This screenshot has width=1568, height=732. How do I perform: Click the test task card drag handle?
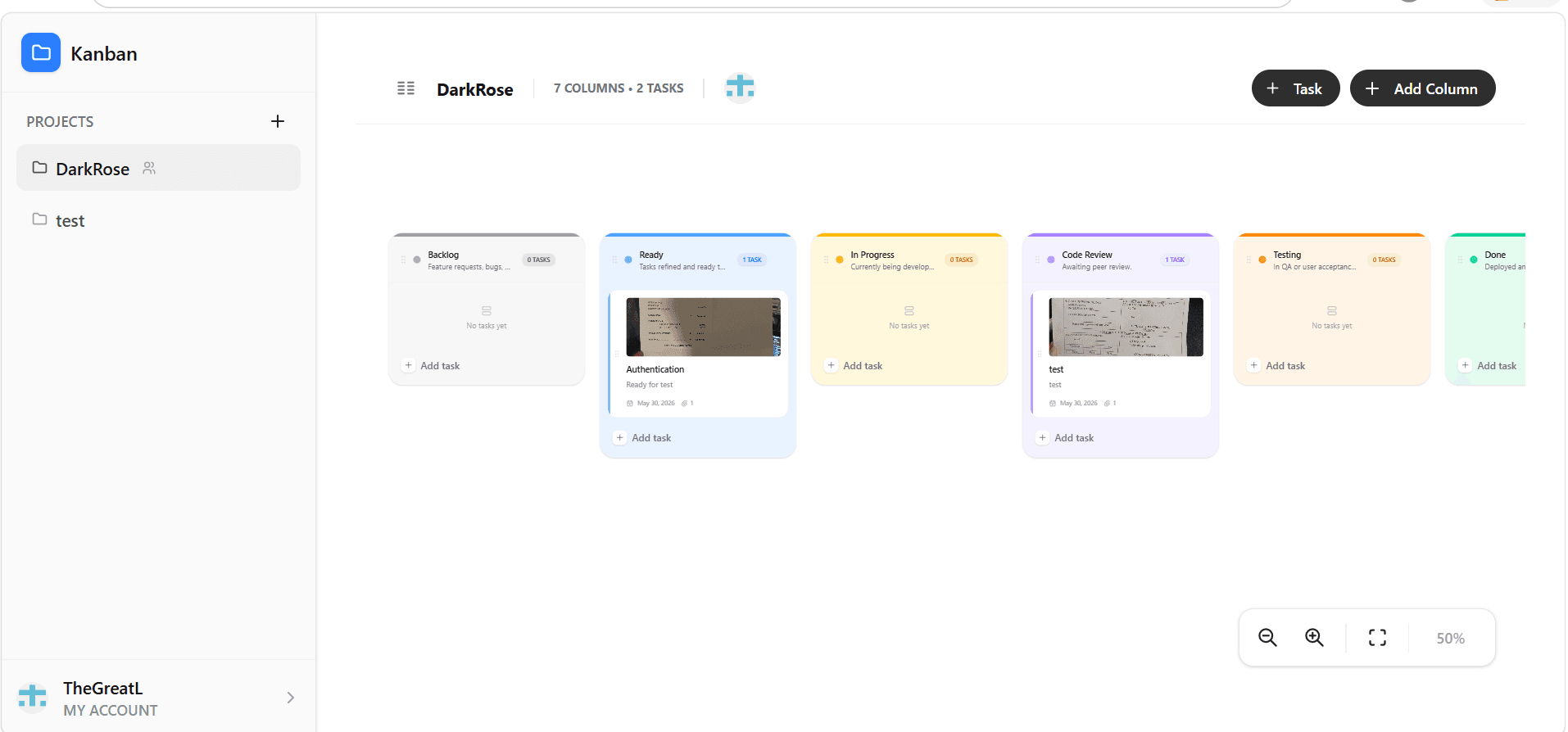tap(1040, 355)
